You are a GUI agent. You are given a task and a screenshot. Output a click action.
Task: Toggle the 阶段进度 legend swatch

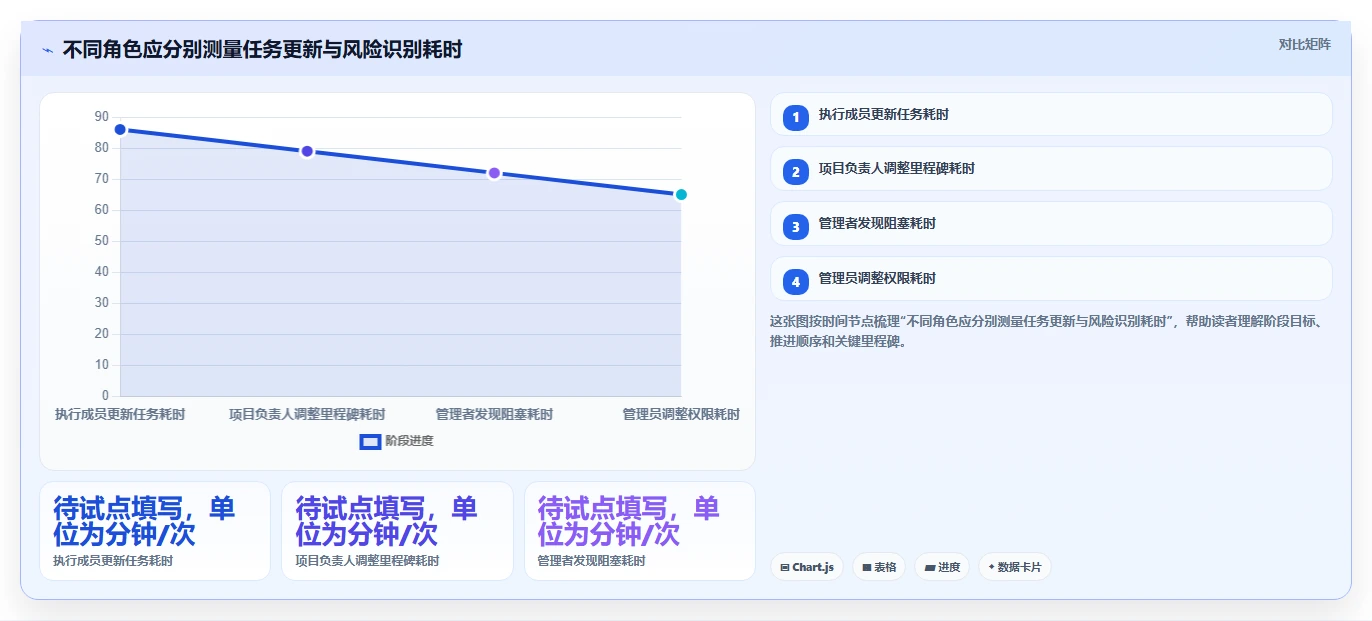coord(370,441)
